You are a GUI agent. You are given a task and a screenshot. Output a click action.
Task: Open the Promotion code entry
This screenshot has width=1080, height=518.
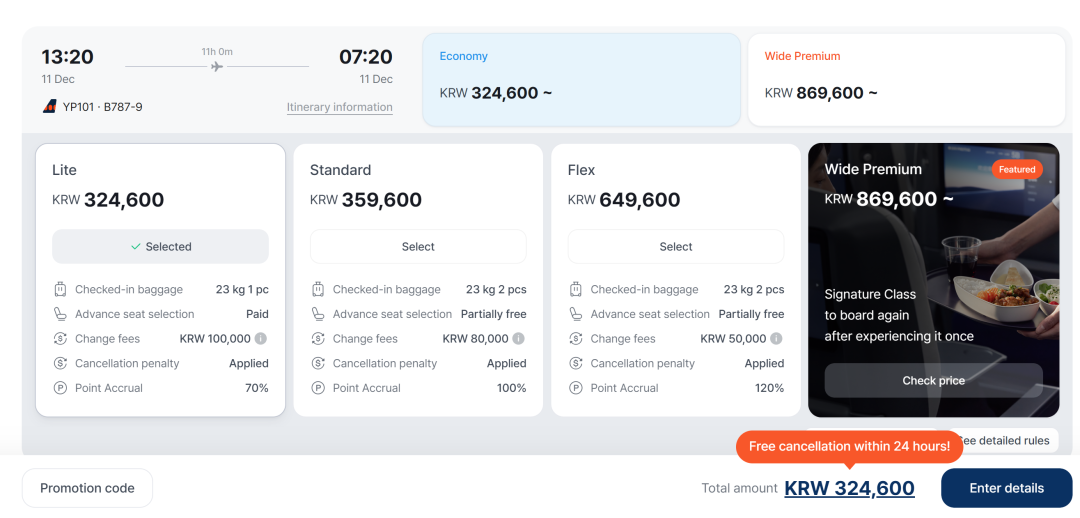(87, 488)
